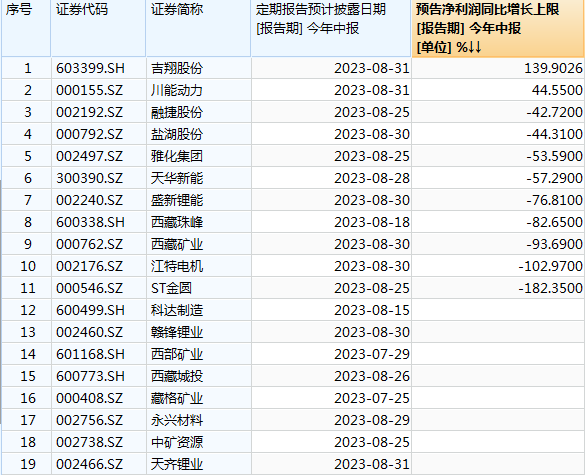Click 赣锋锂业 stock name
Viewport: 587px width, 475px height.
point(177,332)
